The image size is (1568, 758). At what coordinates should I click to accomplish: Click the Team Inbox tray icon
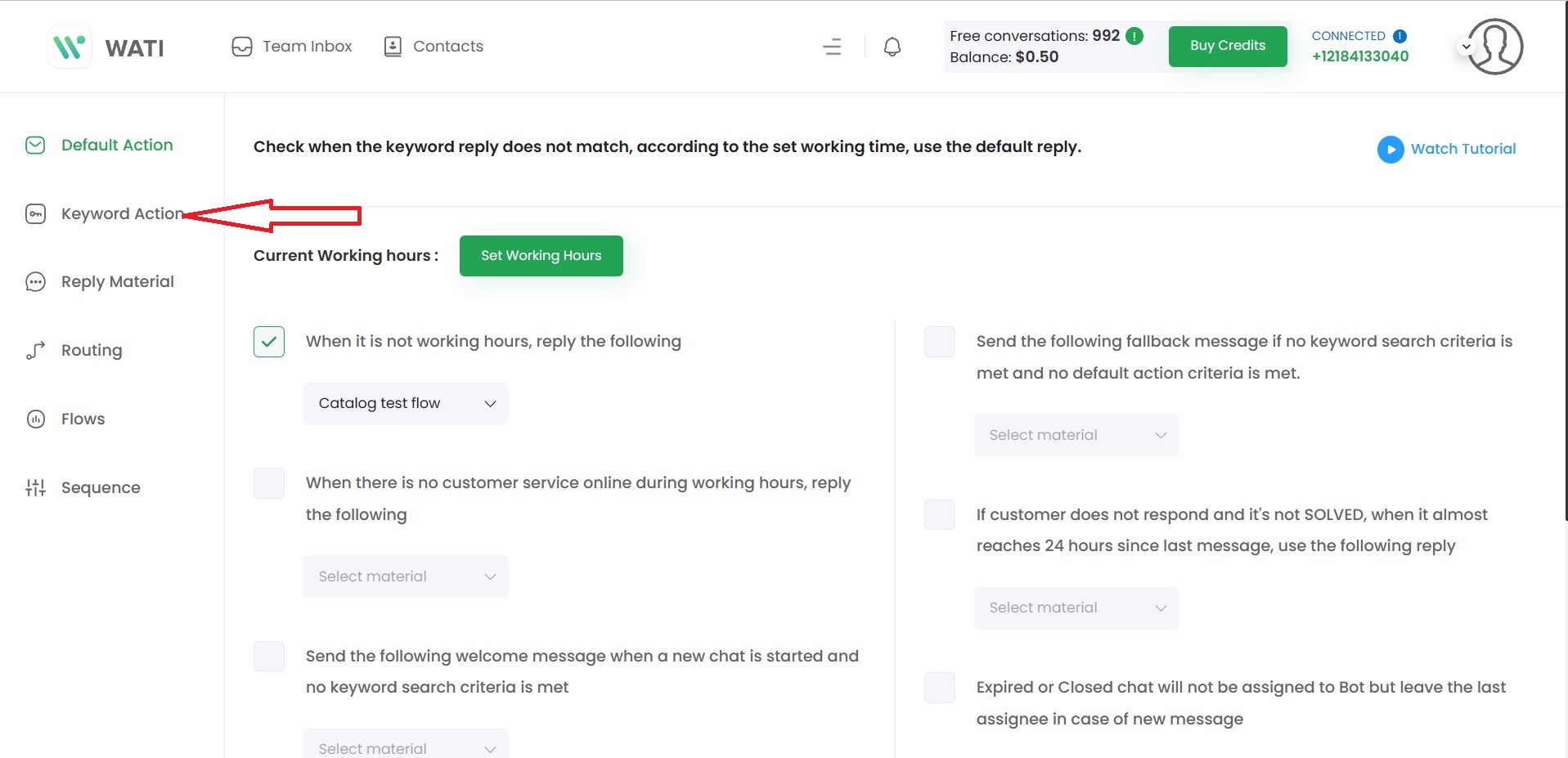tap(242, 47)
